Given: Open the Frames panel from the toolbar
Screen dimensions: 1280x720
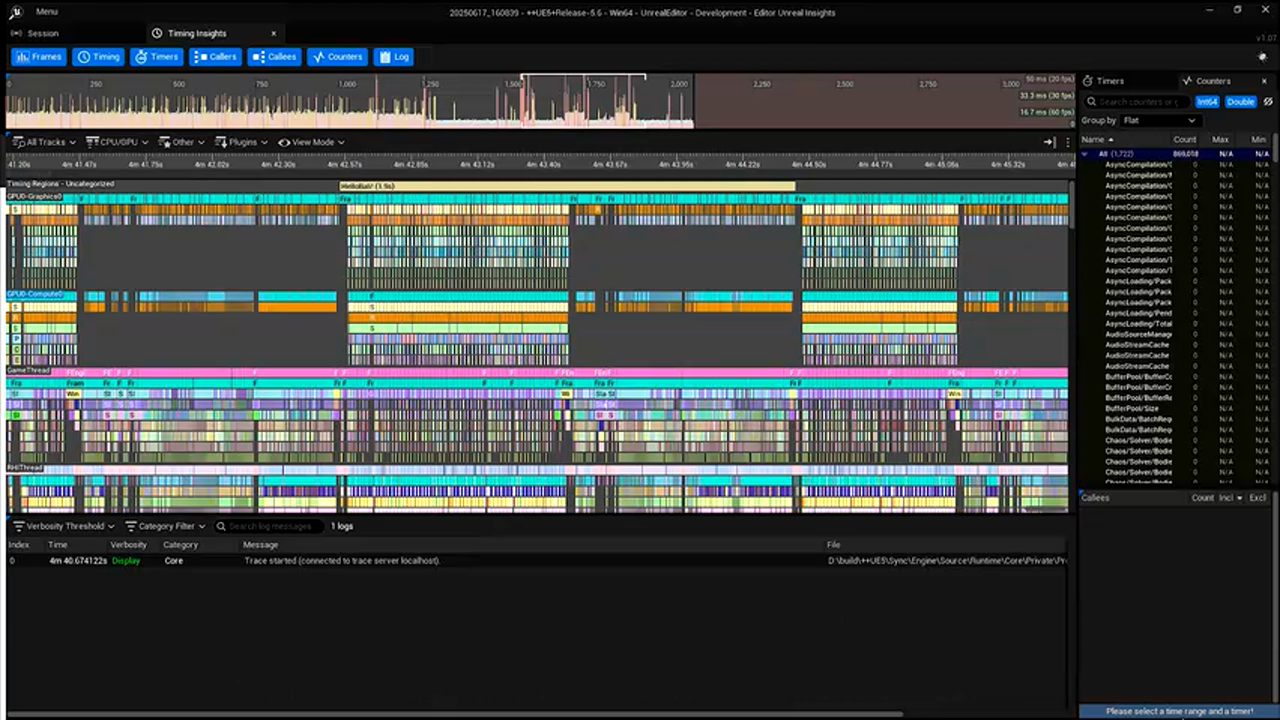Looking at the screenshot, I should [x=40, y=57].
